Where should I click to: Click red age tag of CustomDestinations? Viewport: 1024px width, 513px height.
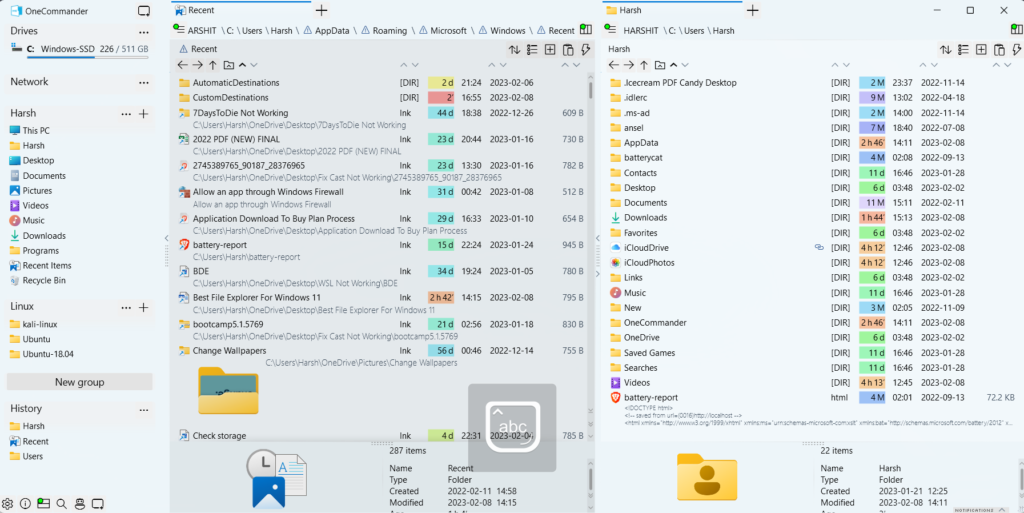click(x=441, y=98)
